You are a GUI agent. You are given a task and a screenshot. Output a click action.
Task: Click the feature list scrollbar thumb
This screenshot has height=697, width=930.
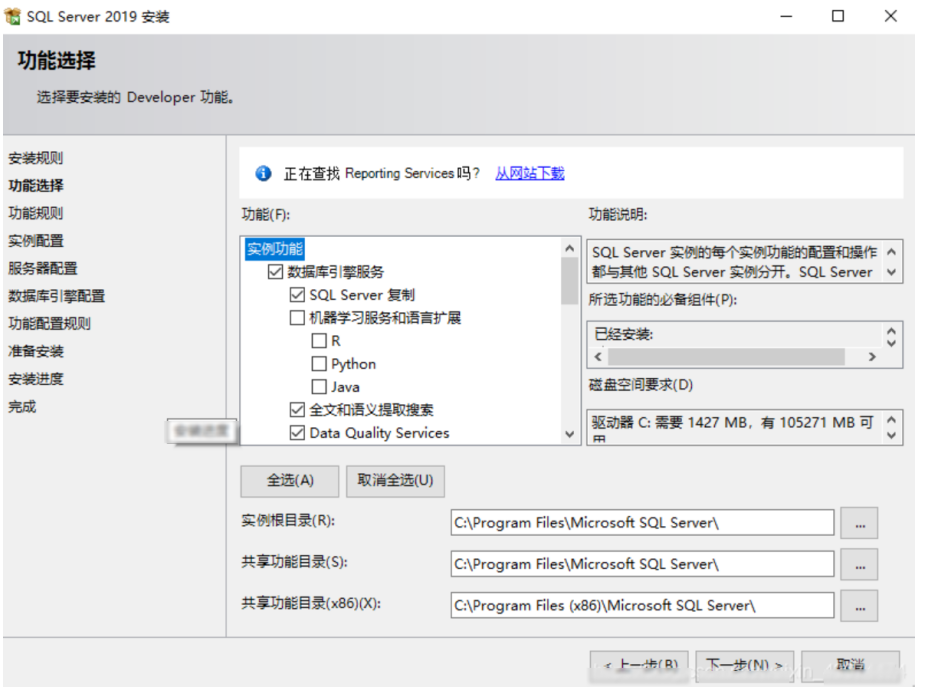pos(569,282)
